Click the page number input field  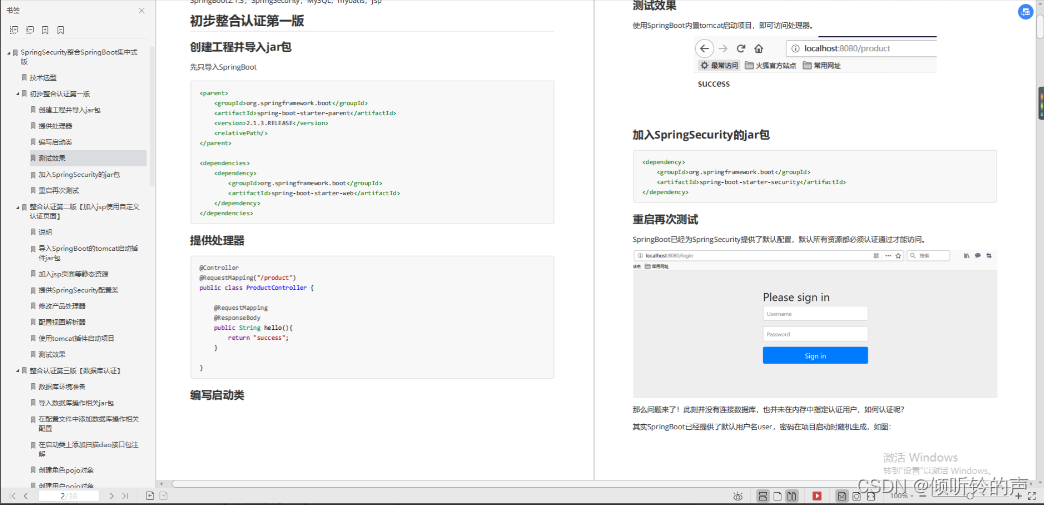69,496
